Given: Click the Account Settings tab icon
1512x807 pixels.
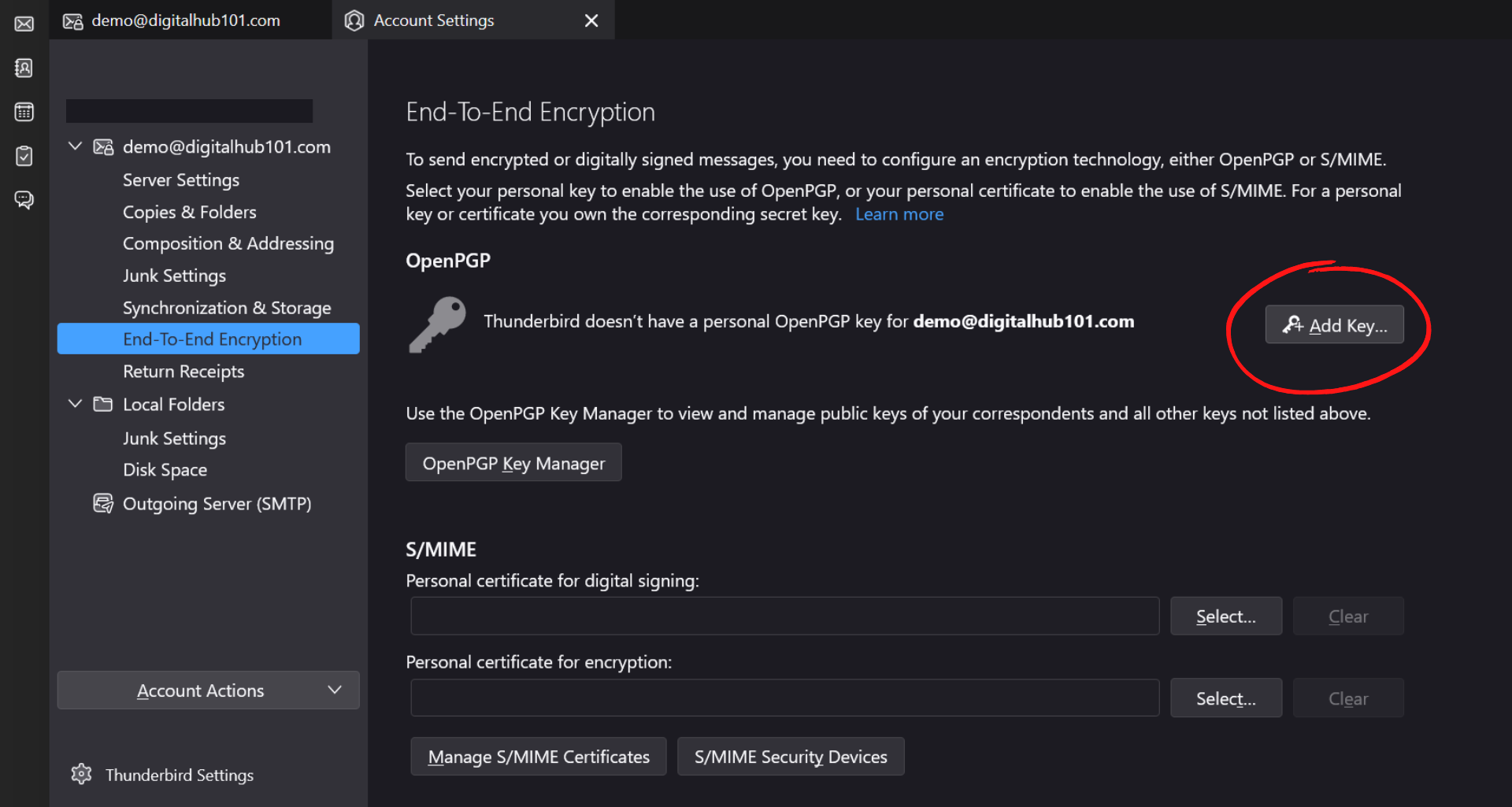Looking at the screenshot, I should pos(355,20).
